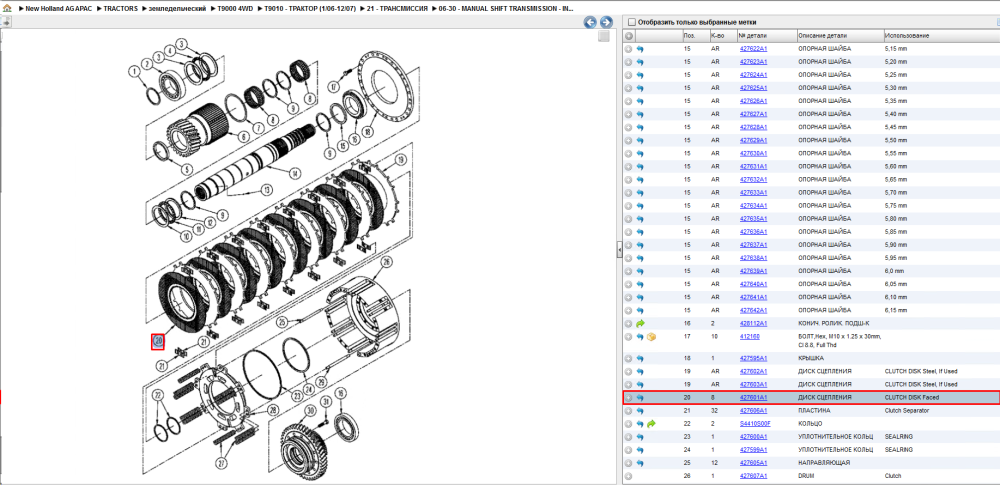1000x485 pixels.
Task: Select 'НАПРАВЛЯЮЩАЯ' description text
Action: click(824, 463)
